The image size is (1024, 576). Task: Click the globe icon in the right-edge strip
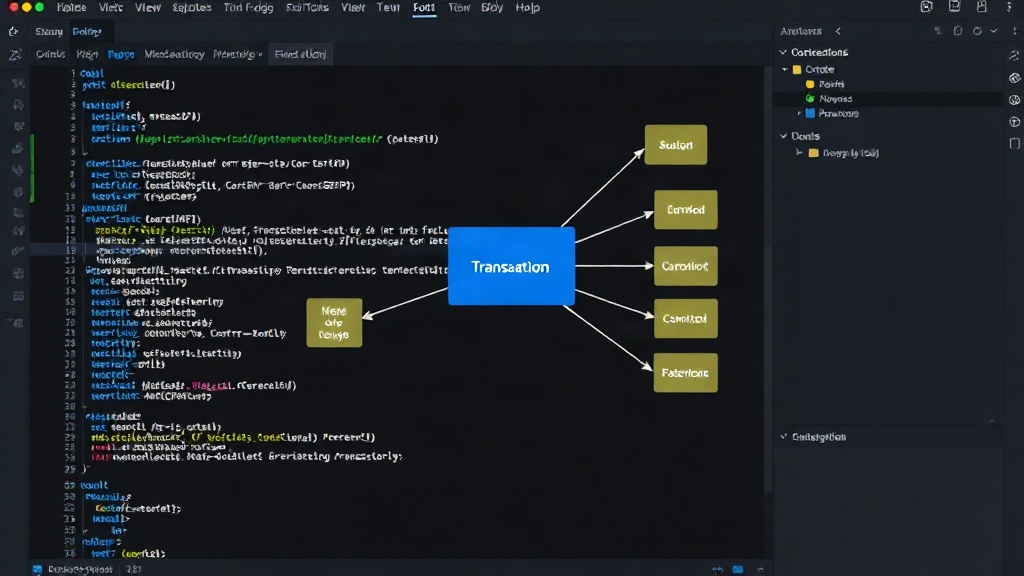(x=1014, y=100)
